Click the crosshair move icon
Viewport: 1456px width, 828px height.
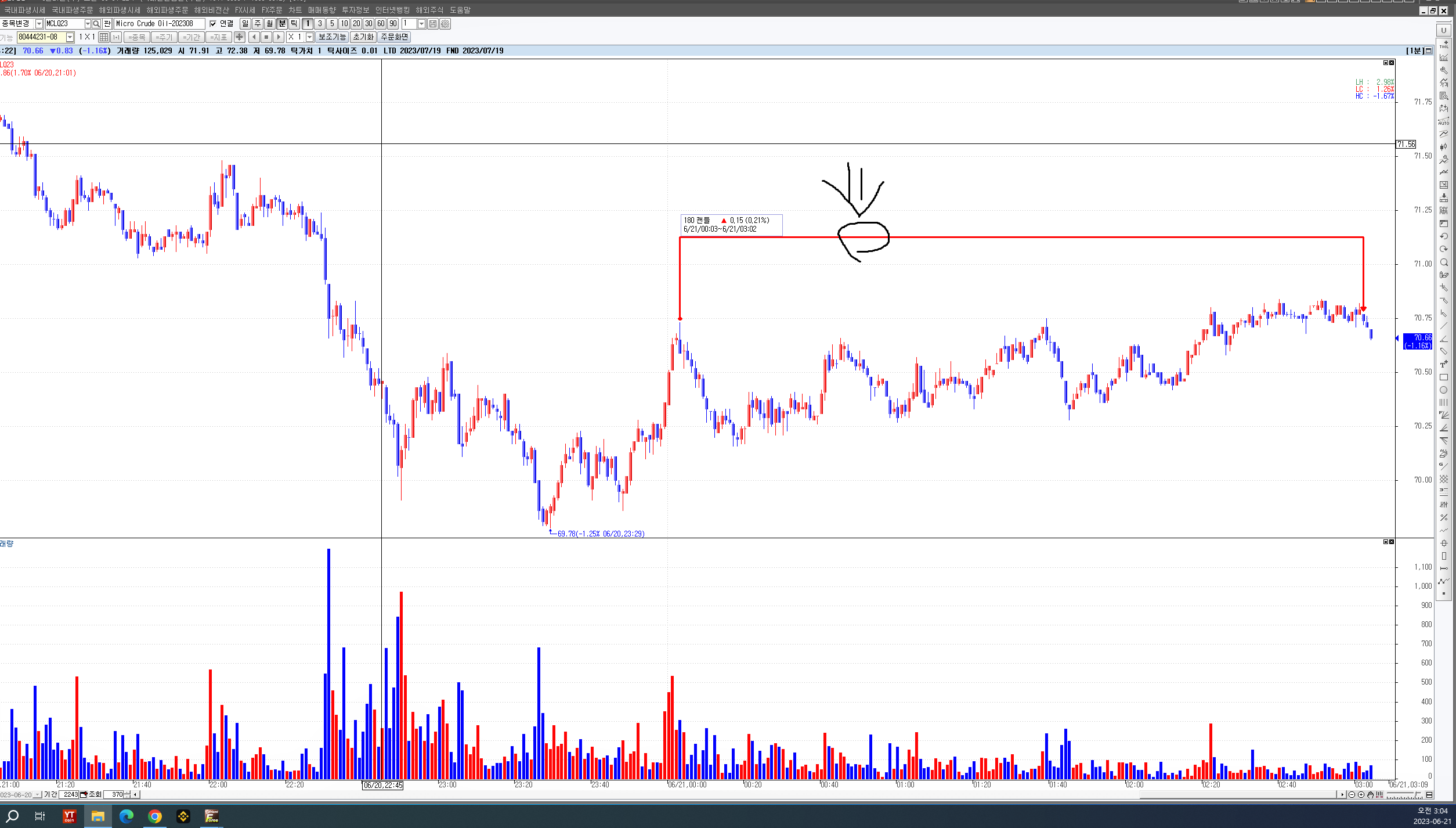239,37
